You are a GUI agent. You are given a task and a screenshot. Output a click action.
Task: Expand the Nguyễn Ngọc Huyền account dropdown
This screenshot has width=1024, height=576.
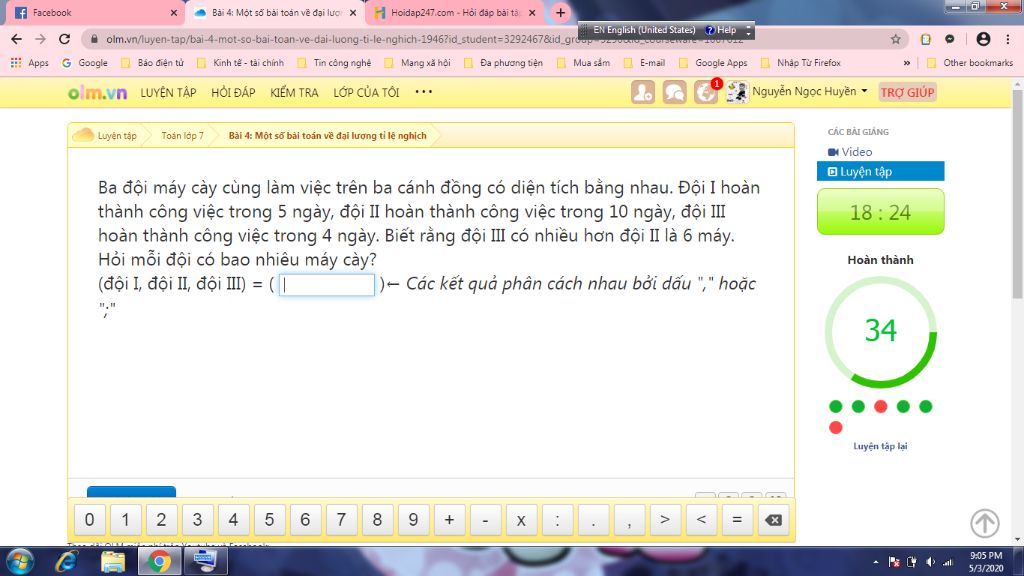click(865, 91)
